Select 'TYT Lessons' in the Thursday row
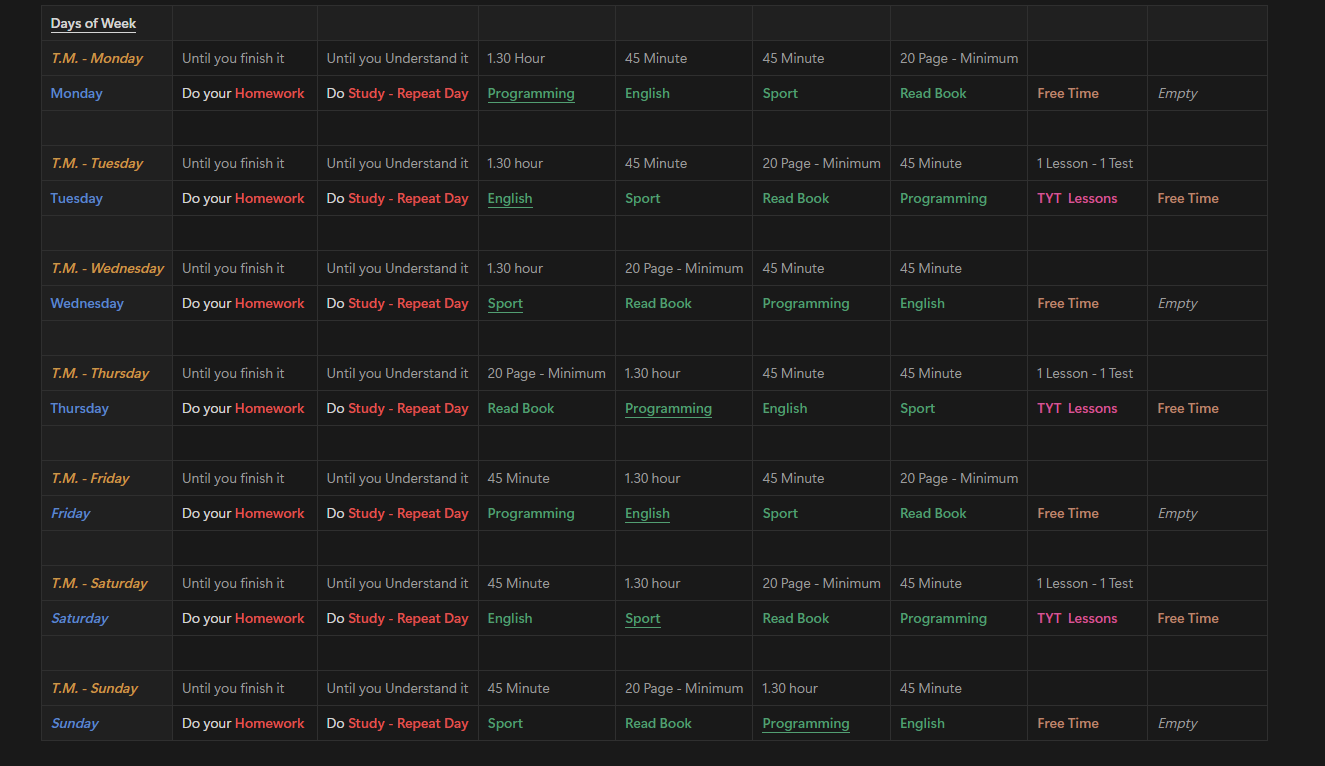This screenshot has width=1325, height=766. click(x=1077, y=408)
